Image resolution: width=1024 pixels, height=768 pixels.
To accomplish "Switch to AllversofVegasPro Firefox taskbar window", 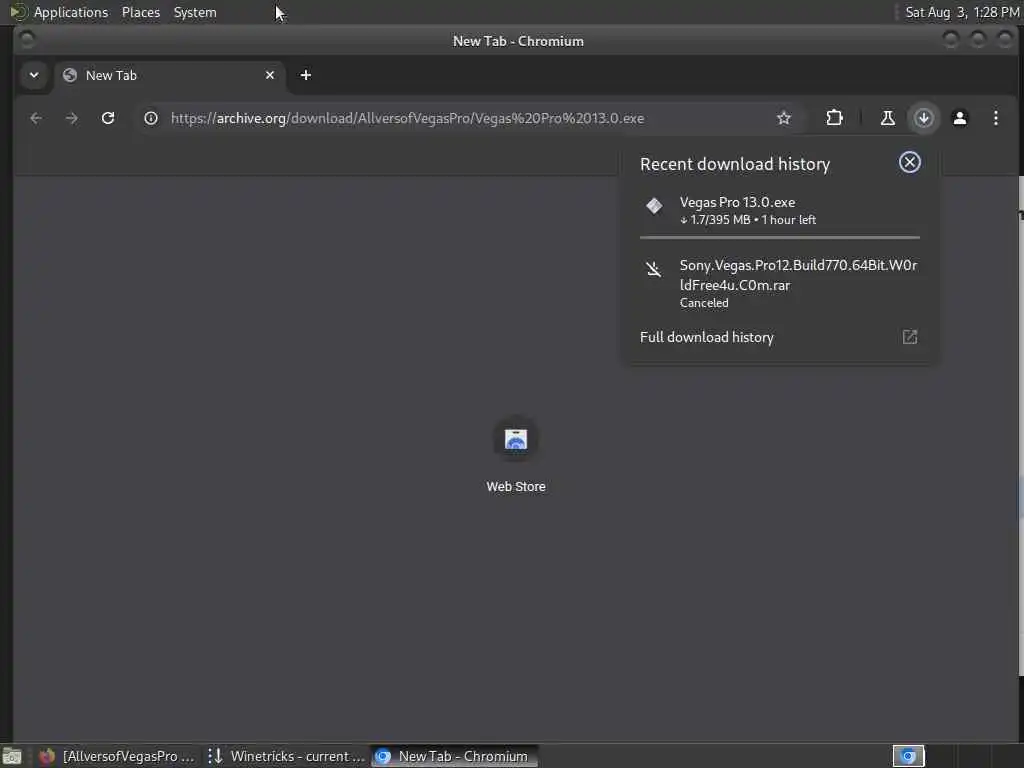I will click(118, 756).
